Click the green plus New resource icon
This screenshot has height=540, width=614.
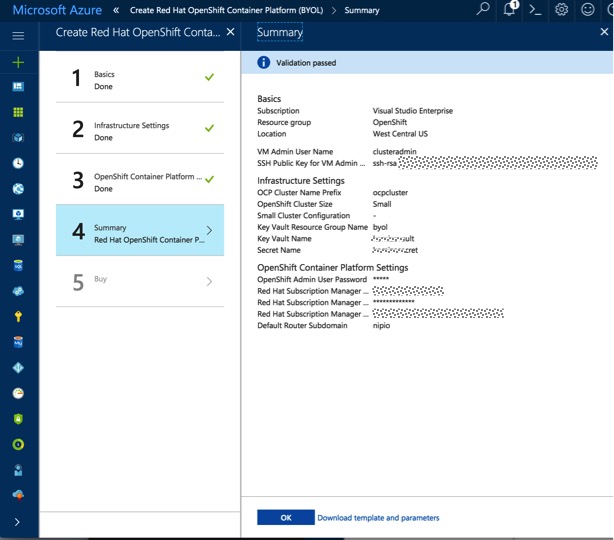[x=18, y=62]
